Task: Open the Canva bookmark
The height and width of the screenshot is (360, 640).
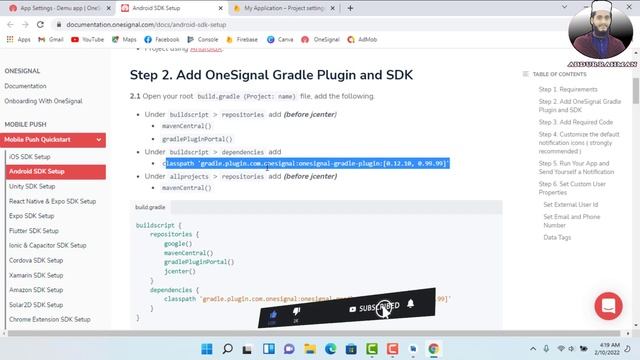Action: [280, 40]
